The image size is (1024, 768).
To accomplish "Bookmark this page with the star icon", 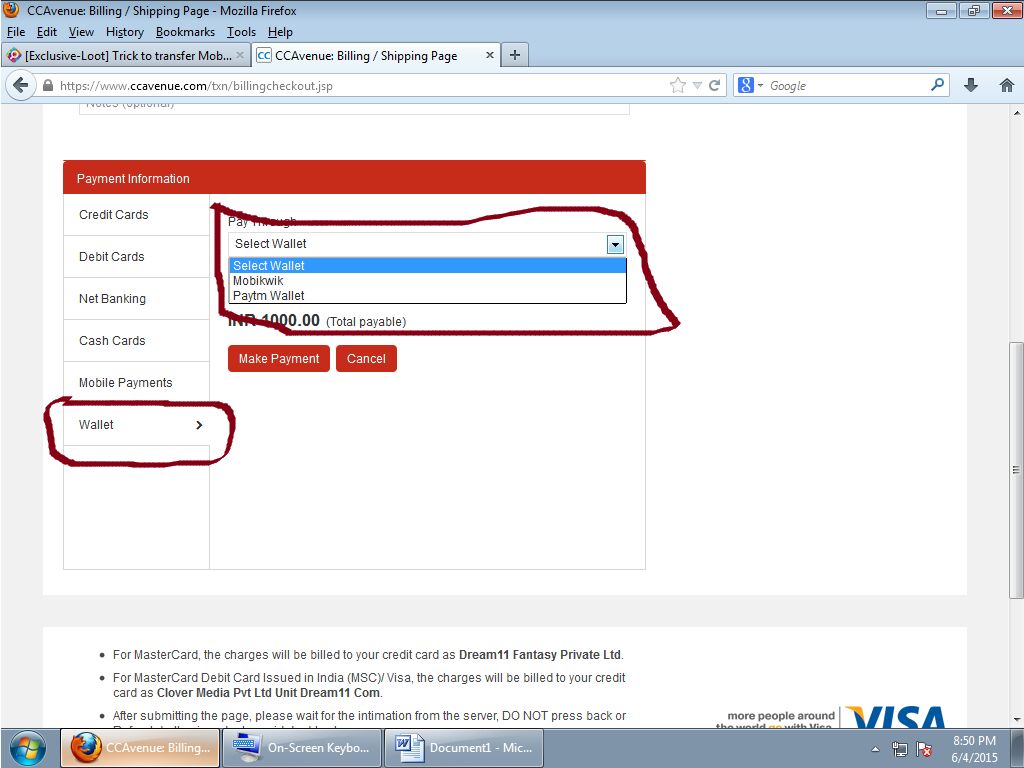I will pos(677,86).
